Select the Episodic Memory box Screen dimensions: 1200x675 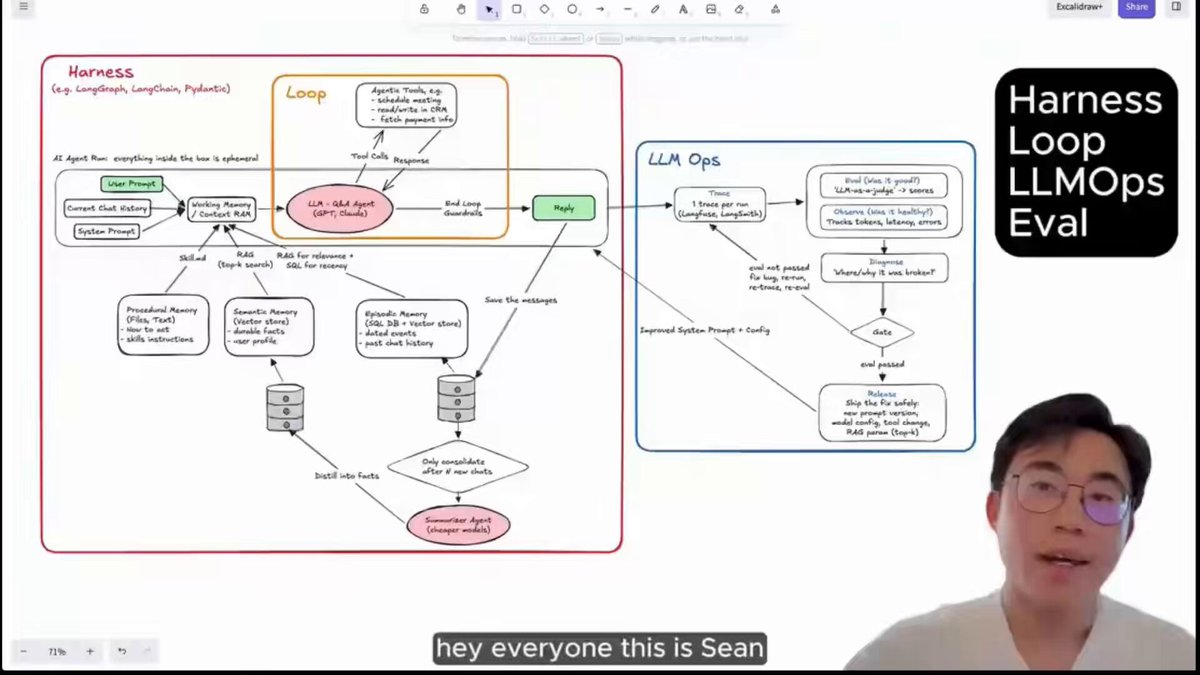click(x=411, y=329)
